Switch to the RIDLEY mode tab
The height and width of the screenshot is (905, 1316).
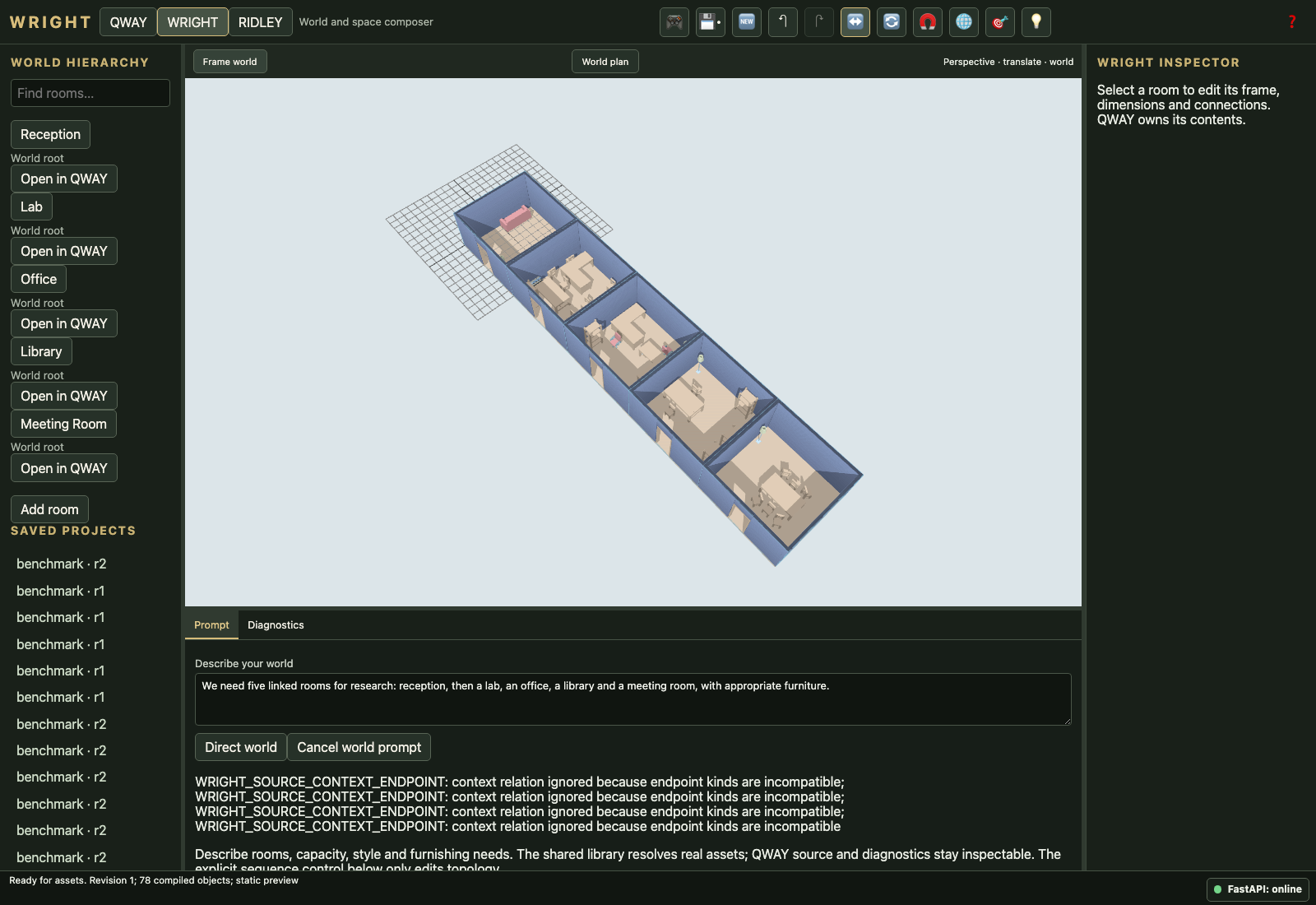[260, 22]
